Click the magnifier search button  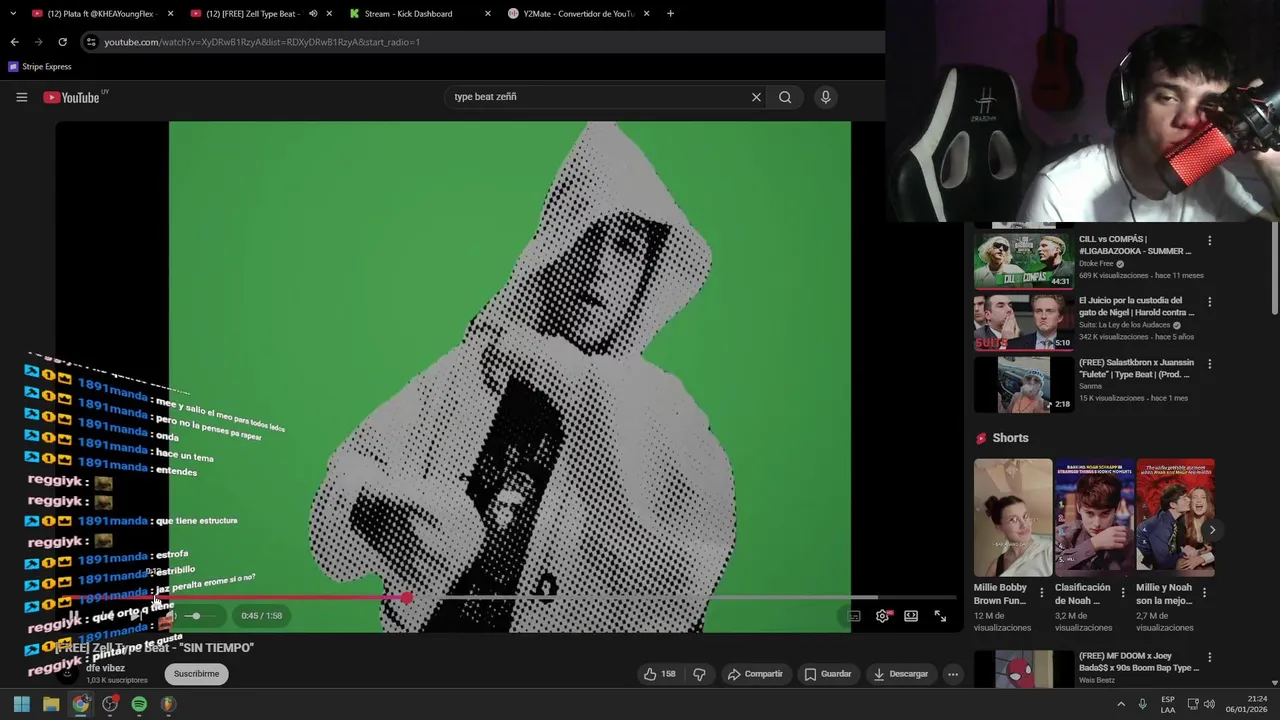785,97
